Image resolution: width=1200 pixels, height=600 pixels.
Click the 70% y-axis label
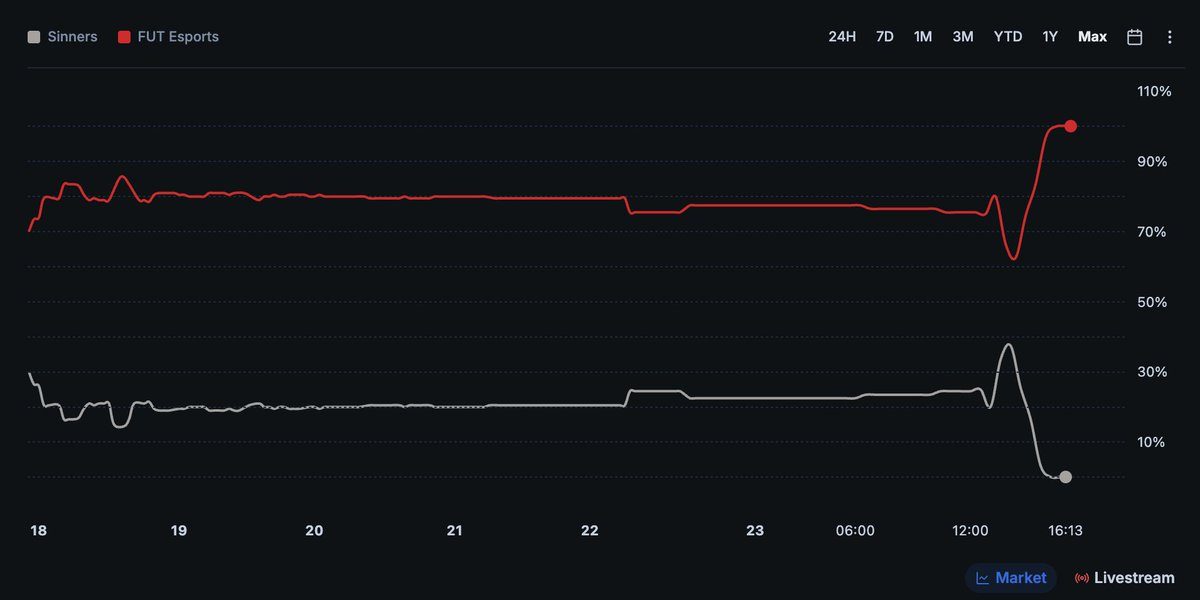click(x=1152, y=231)
